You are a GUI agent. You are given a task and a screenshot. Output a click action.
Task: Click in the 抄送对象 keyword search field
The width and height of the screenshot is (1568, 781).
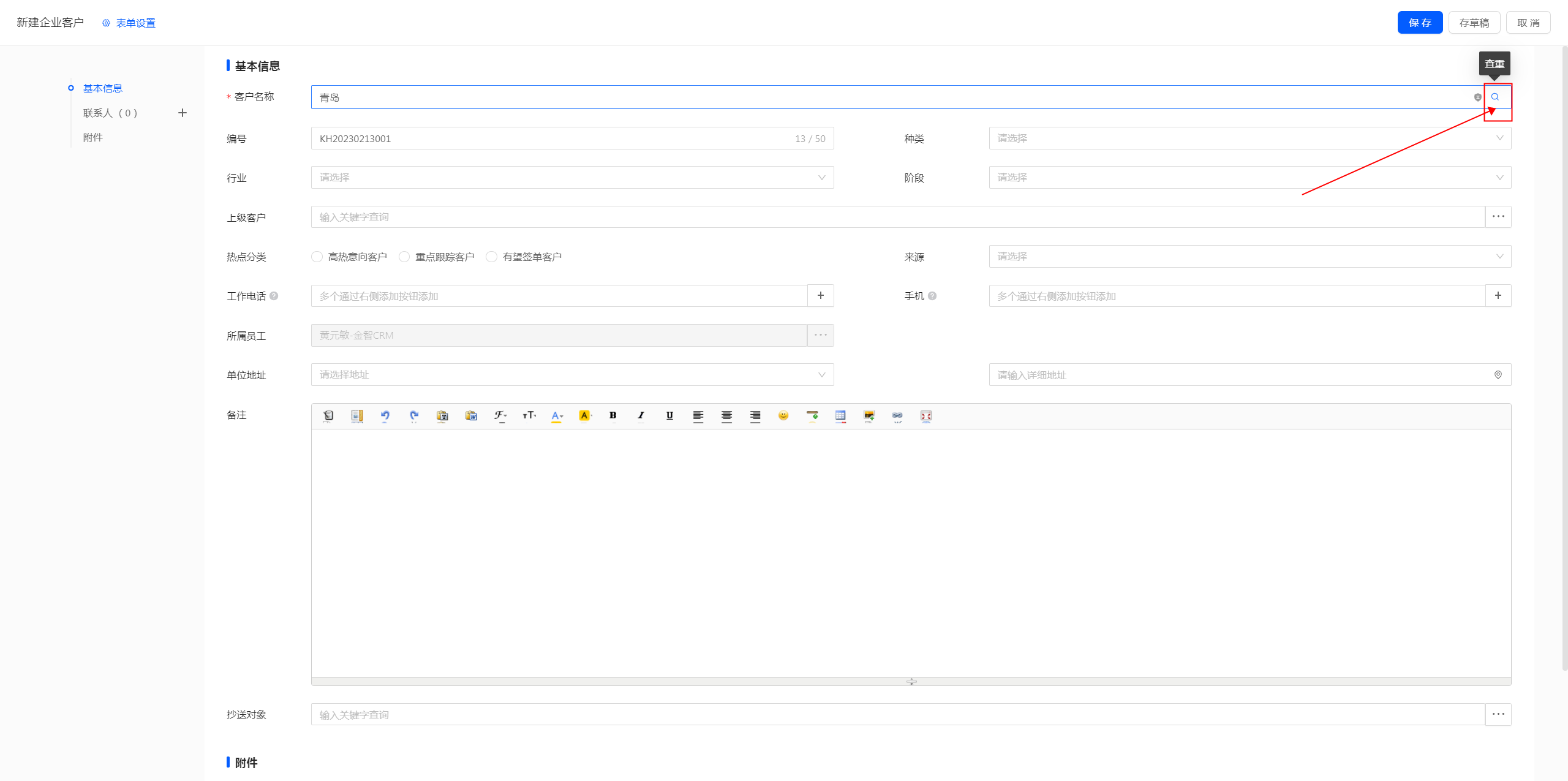tap(898, 714)
